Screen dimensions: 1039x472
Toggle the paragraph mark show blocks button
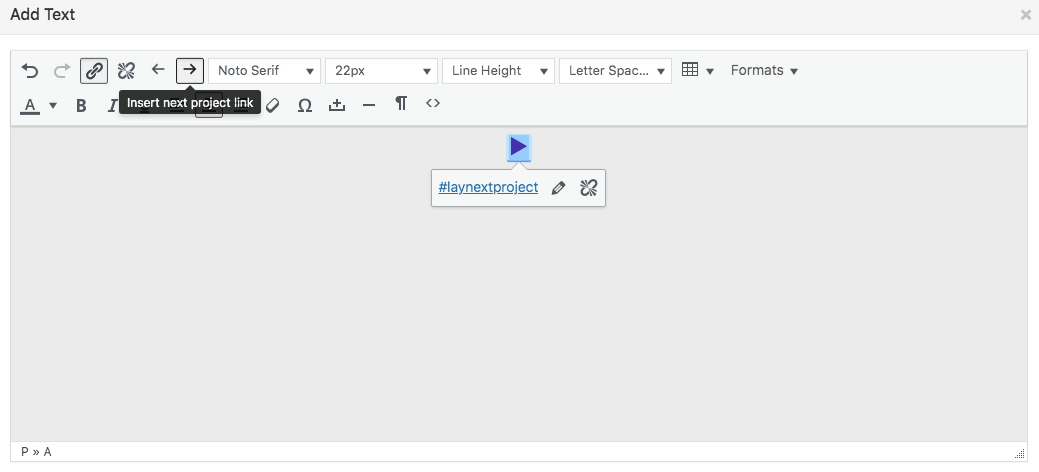coord(401,104)
